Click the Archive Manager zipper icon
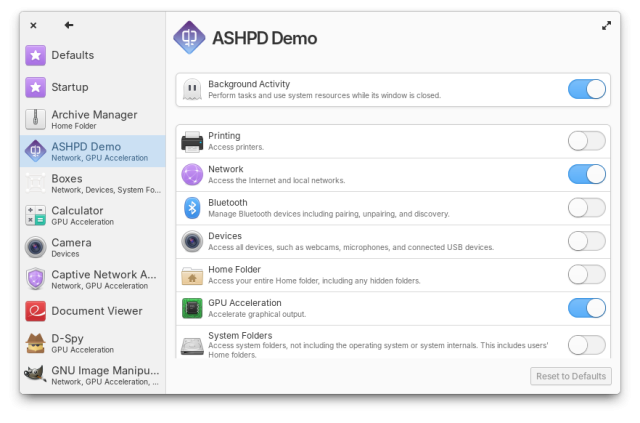The width and height of the screenshot is (640, 423). pyautogui.click(x=36, y=119)
